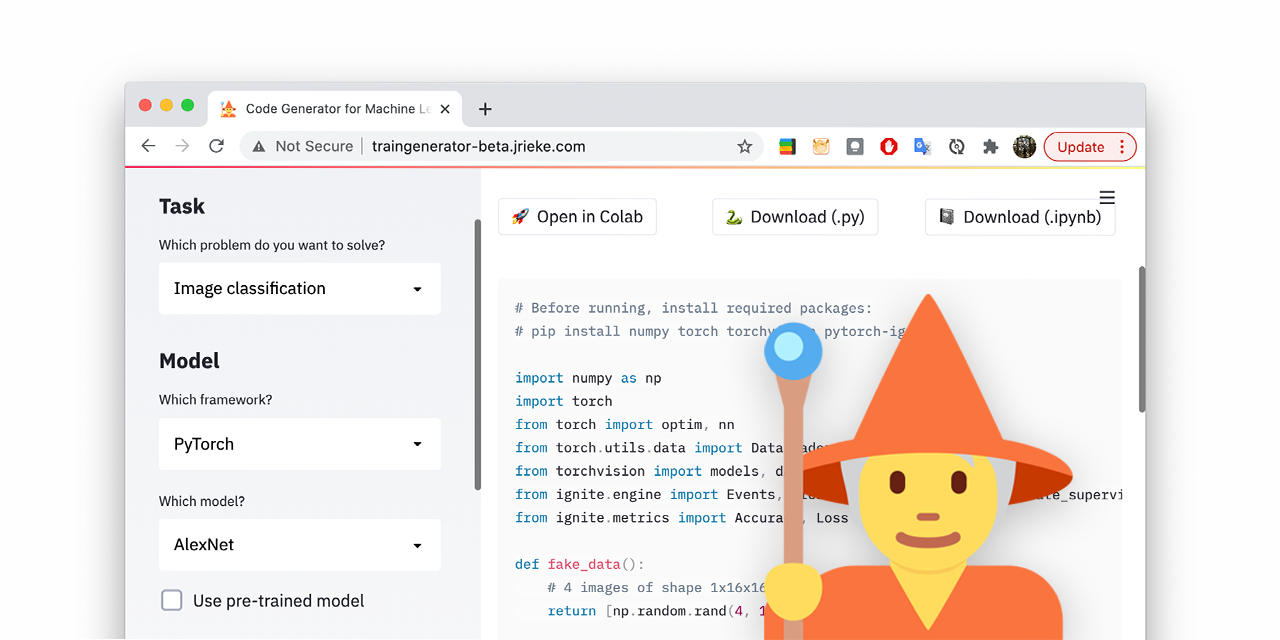Select the Code Generator browser tab
The image size is (1280, 640).
(330, 109)
